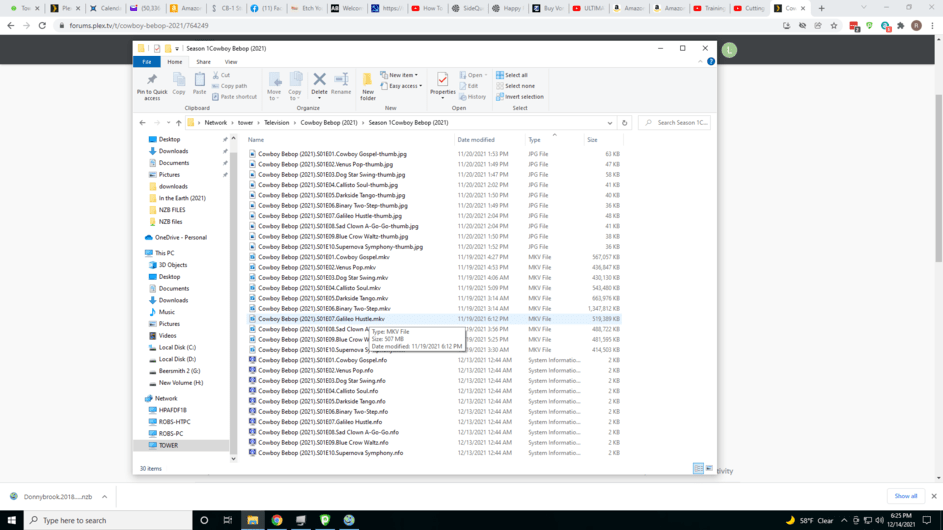Screen dimensions: 943x530
Task: Click Copy path command
Action: (x=230, y=86)
